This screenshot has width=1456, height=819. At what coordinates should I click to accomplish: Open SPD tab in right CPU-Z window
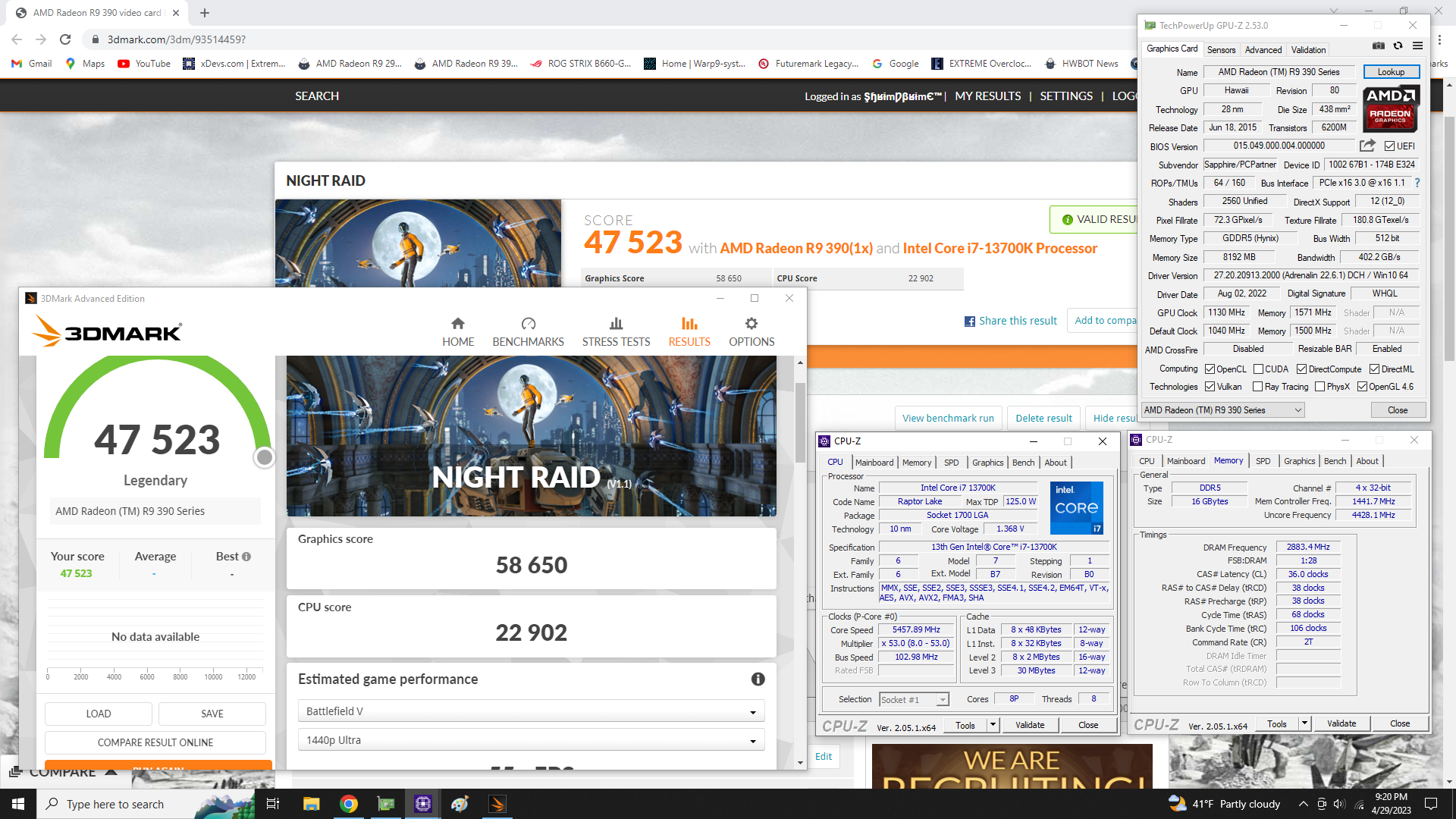pyautogui.click(x=1263, y=461)
